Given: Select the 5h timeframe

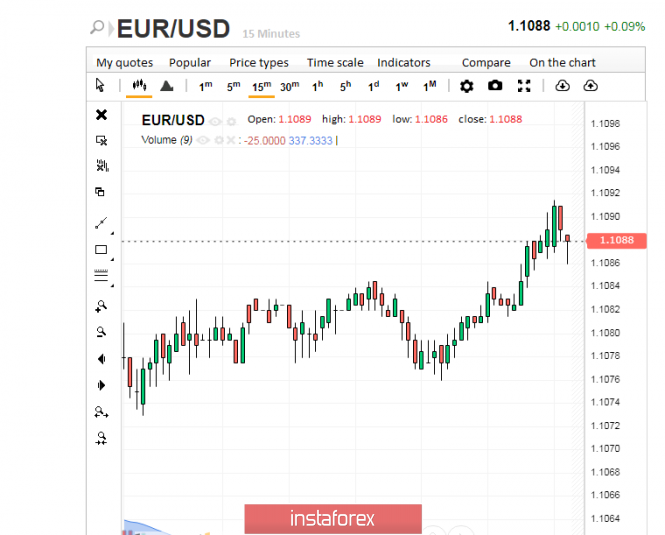Looking at the screenshot, I should [x=345, y=86].
